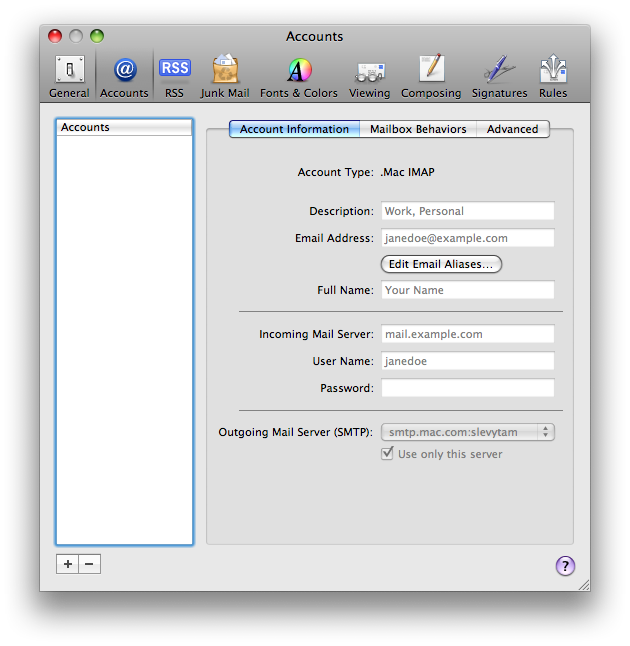Open Viewing preferences
Screen dimensions: 630x646
coord(369,76)
